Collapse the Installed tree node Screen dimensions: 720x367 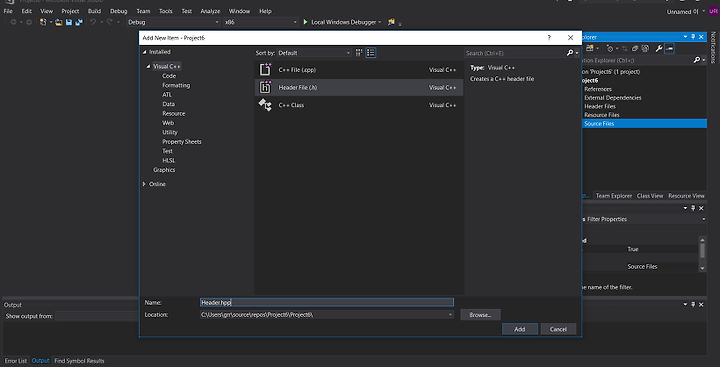(145, 52)
